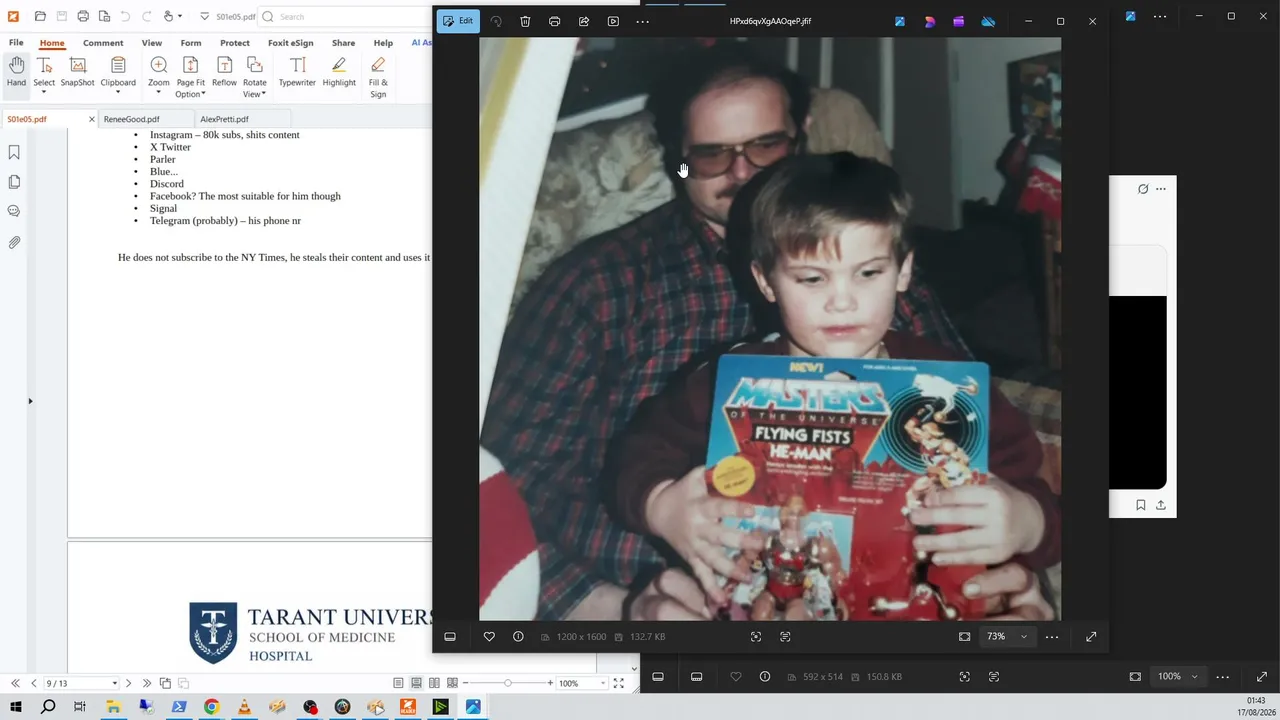Open VLC media player from the taskbar
Image resolution: width=1280 pixels, height=720 pixels.
click(x=244, y=707)
